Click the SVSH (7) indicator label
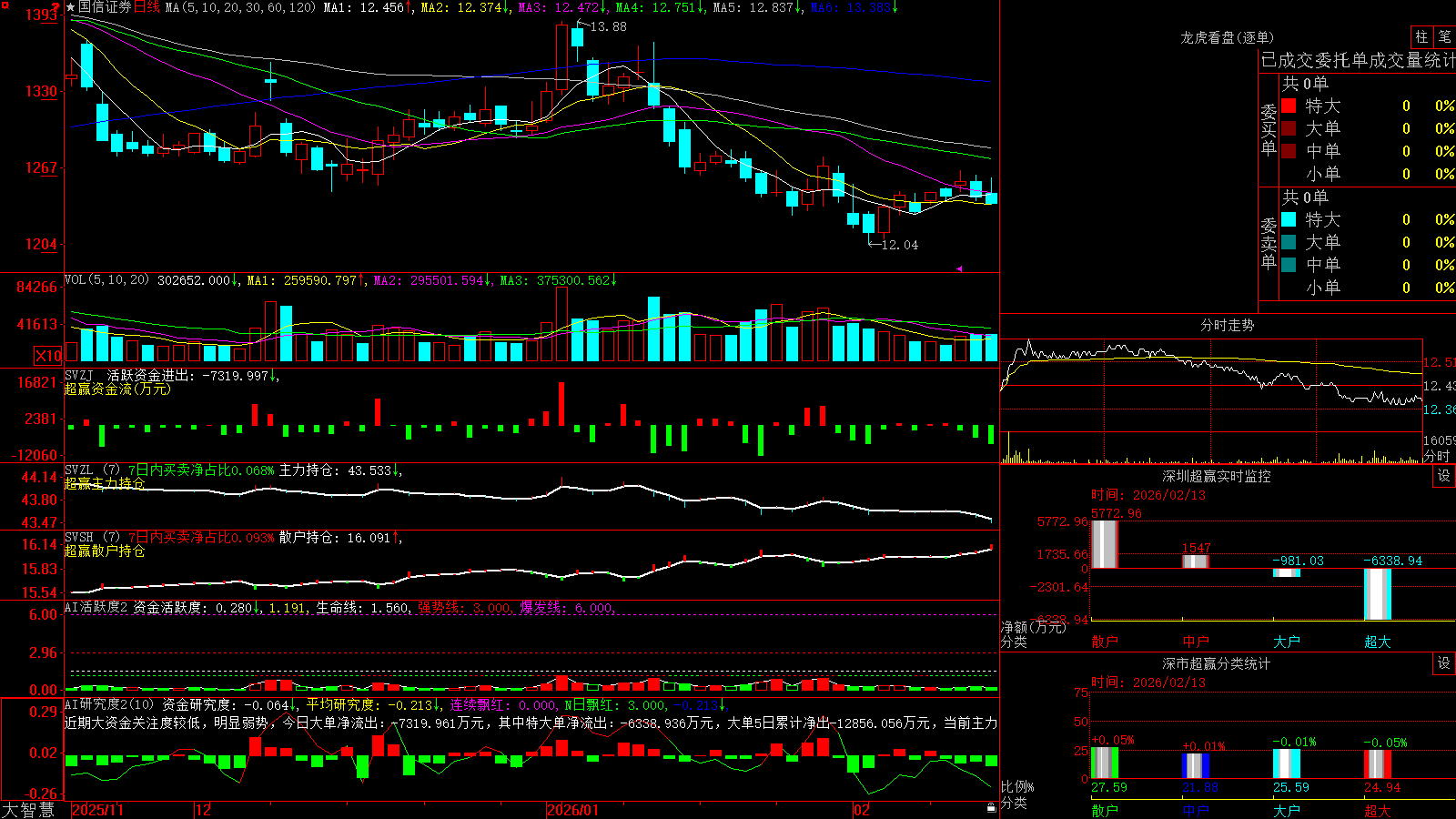Screen dimensions: 1456x819 [93, 538]
